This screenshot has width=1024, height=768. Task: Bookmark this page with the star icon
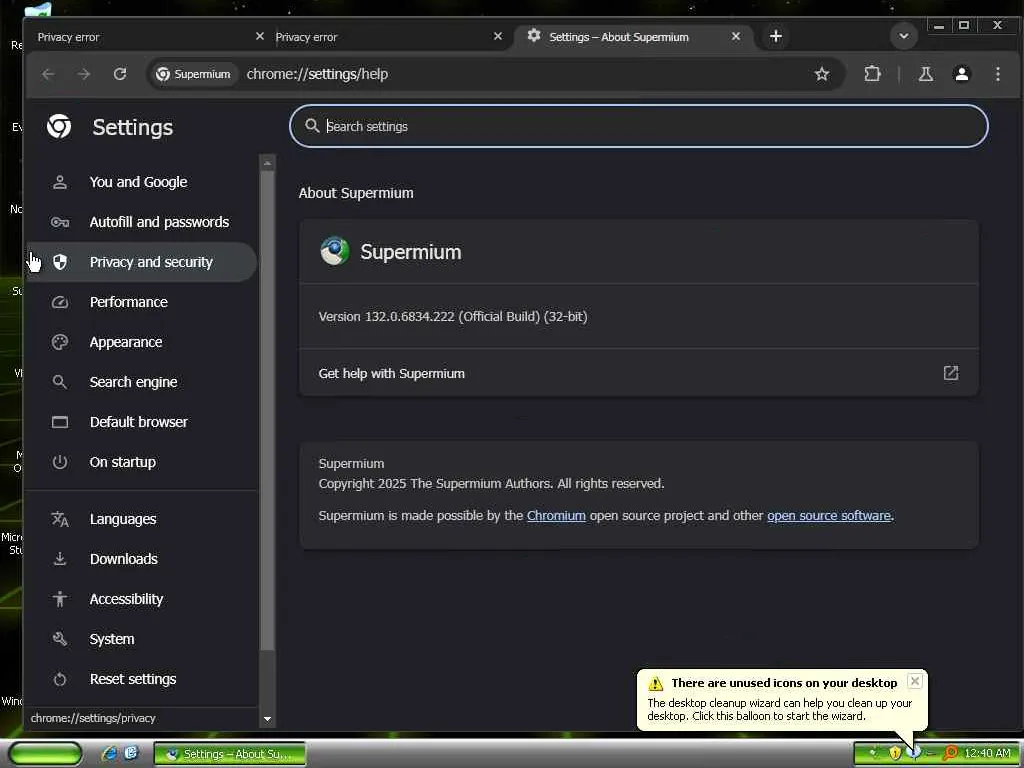(822, 74)
